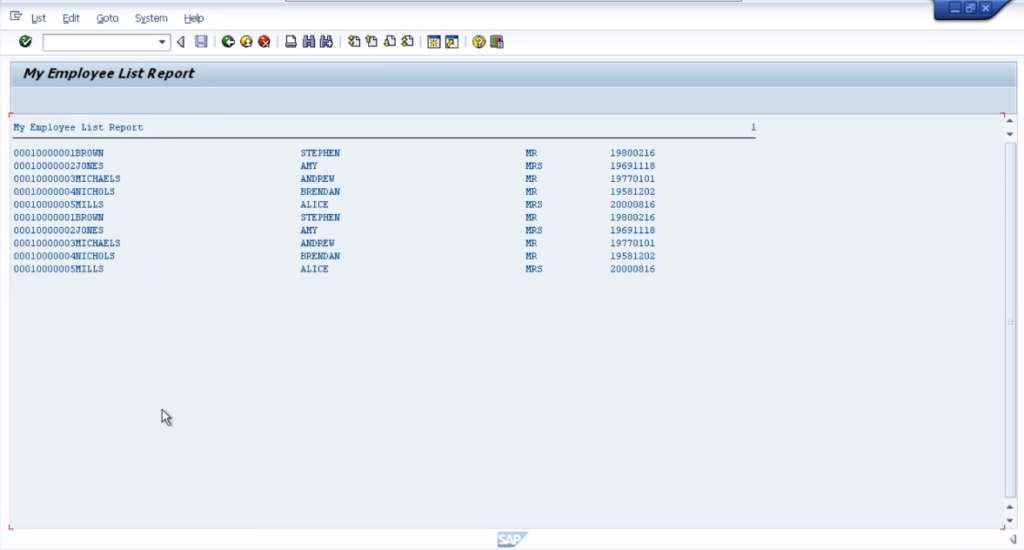Open Customize Local Layout icon
The width and height of the screenshot is (1024, 550).
click(x=497, y=42)
